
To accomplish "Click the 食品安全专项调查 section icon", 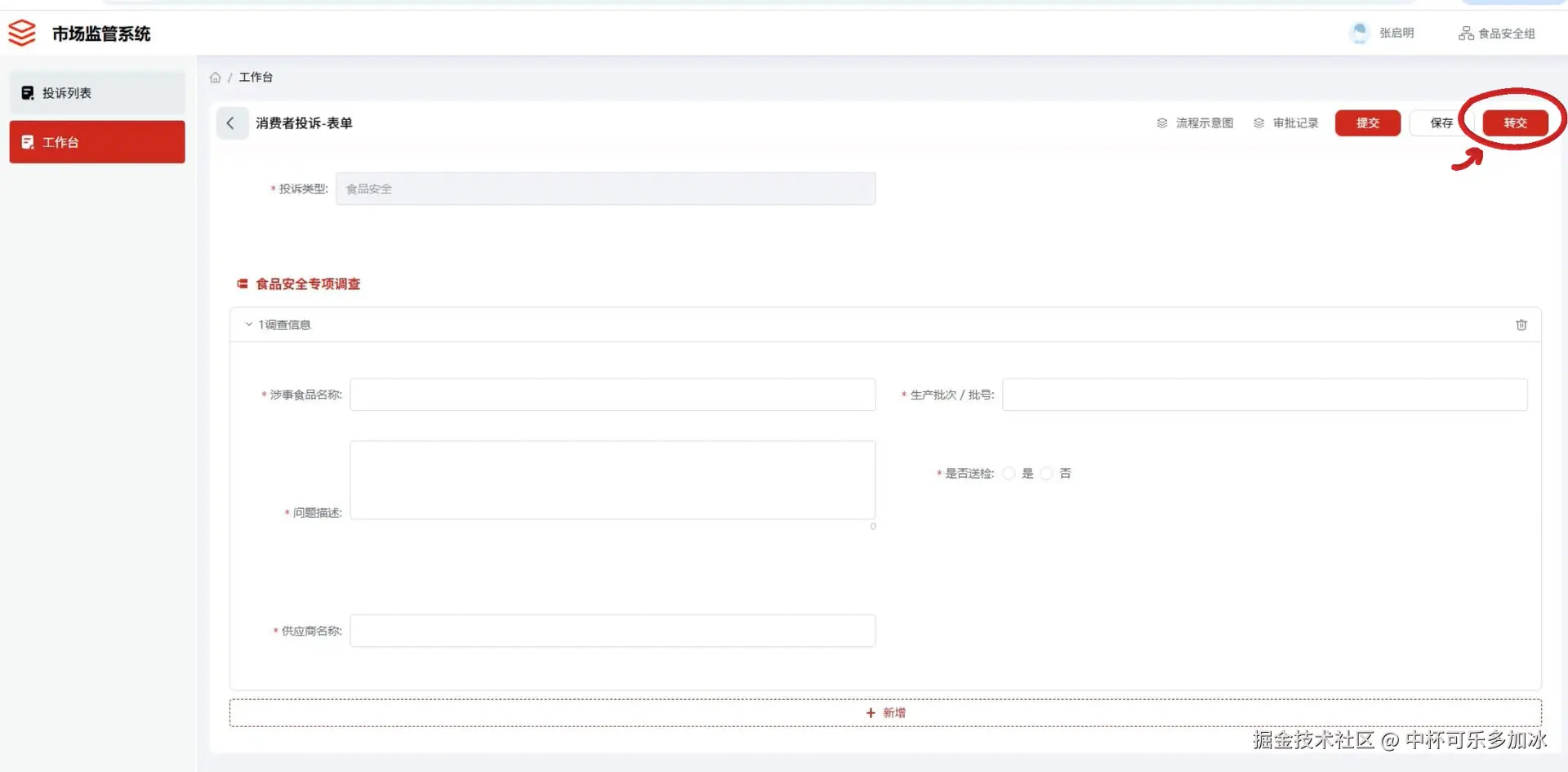I will [x=243, y=284].
